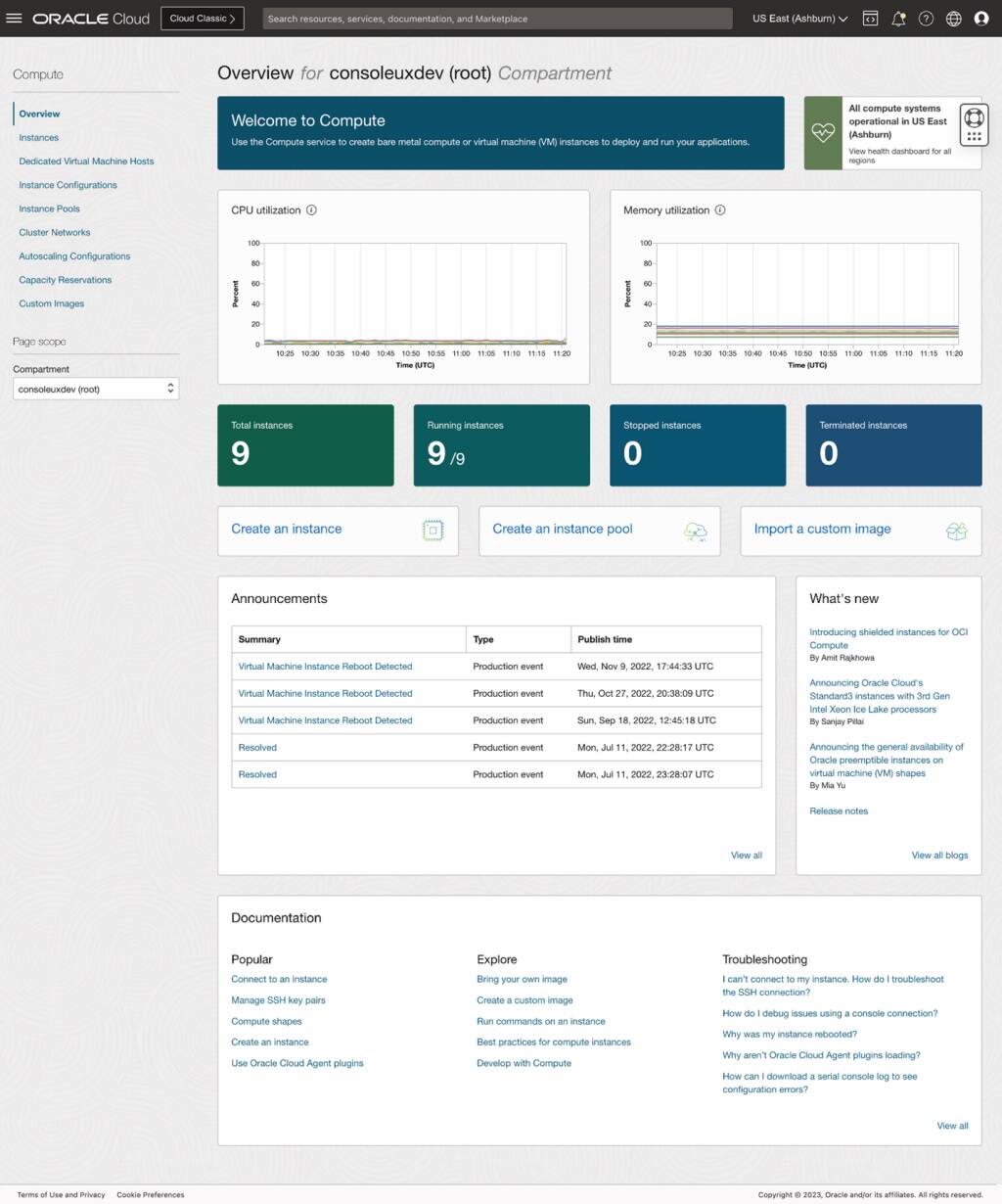Viewport: 1002px width, 1204px height.
Task: Expand the Cloud Classic switcher
Action: (202, 18)
